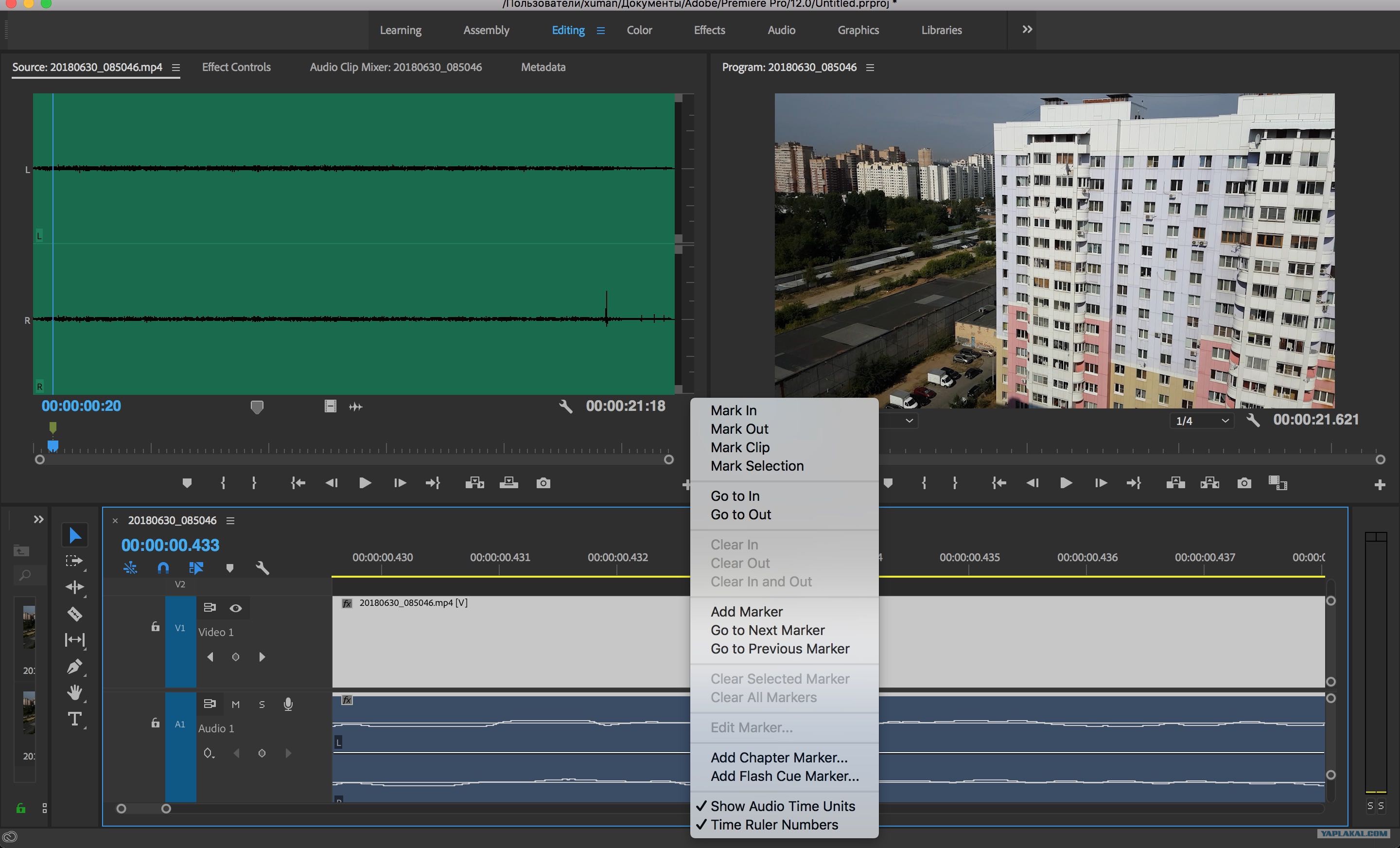Switch to Graphics workspace

[x=858, y=30]
